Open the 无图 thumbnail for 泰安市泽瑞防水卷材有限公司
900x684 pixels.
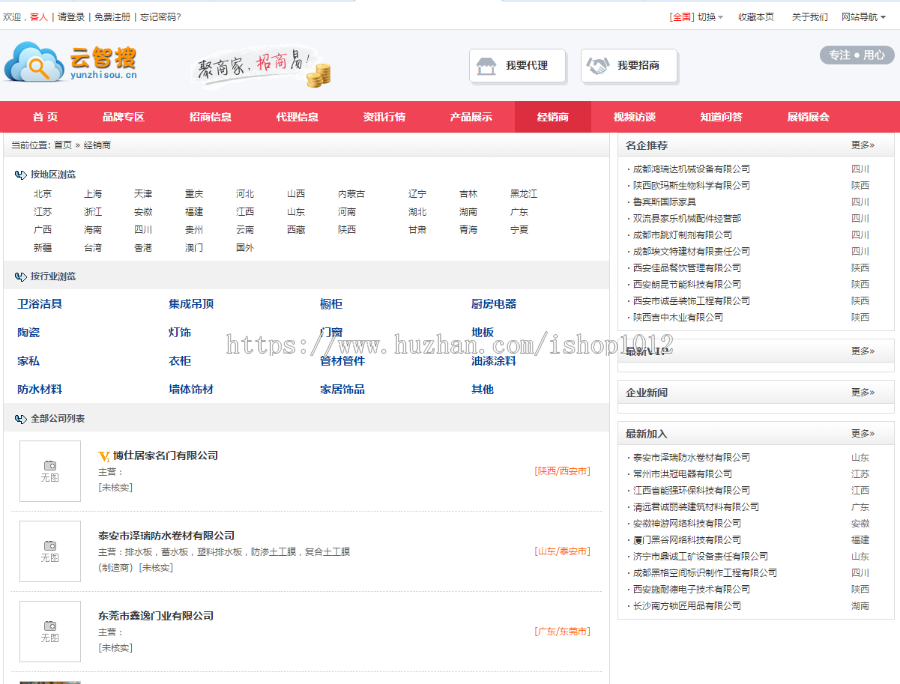pos(50,551)
